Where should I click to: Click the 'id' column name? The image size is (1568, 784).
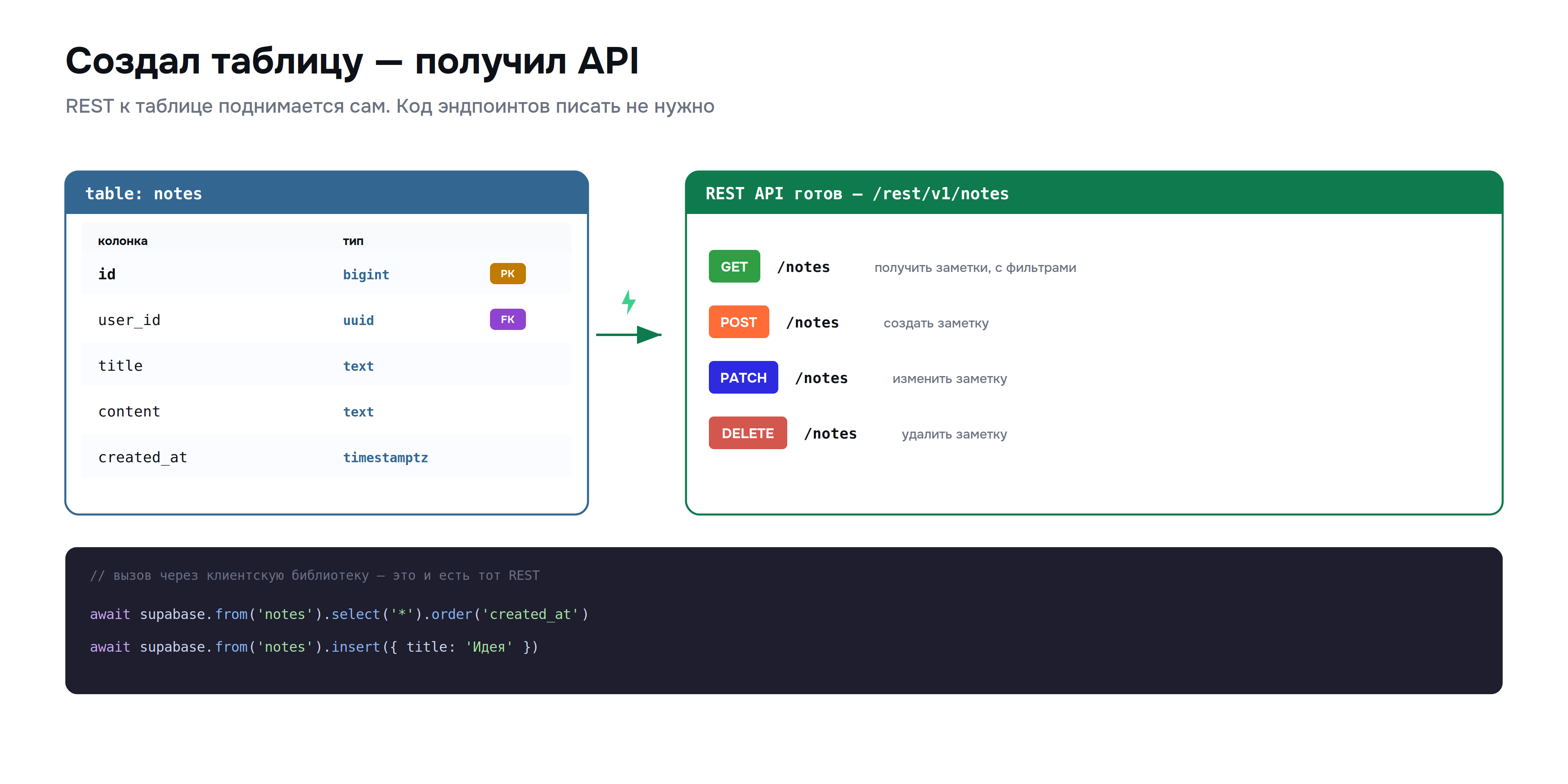click(107, 274)
